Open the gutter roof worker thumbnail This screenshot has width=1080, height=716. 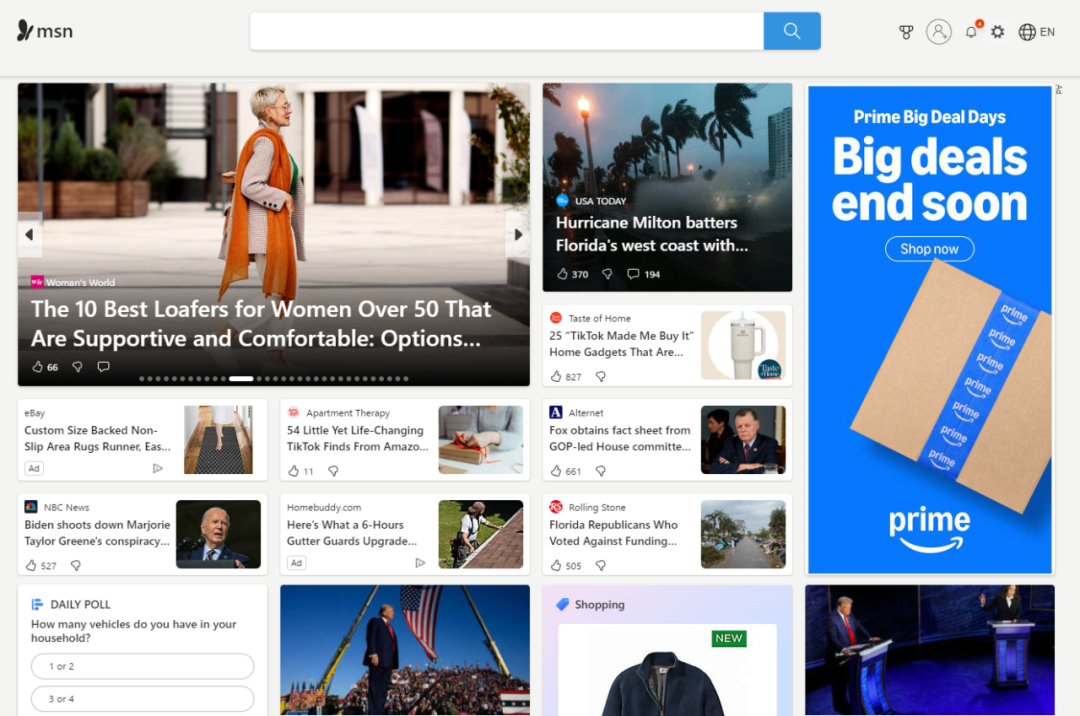481,534
